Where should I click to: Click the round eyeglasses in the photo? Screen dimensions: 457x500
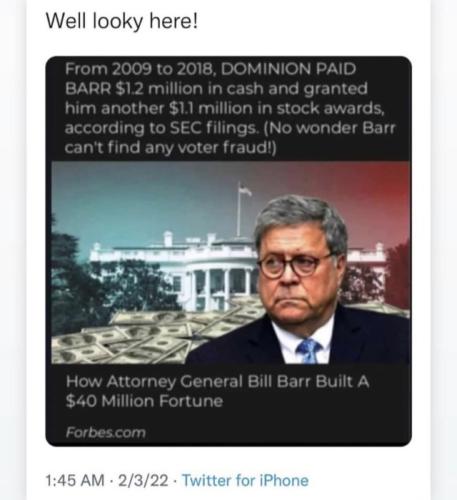tap(293, 266)
